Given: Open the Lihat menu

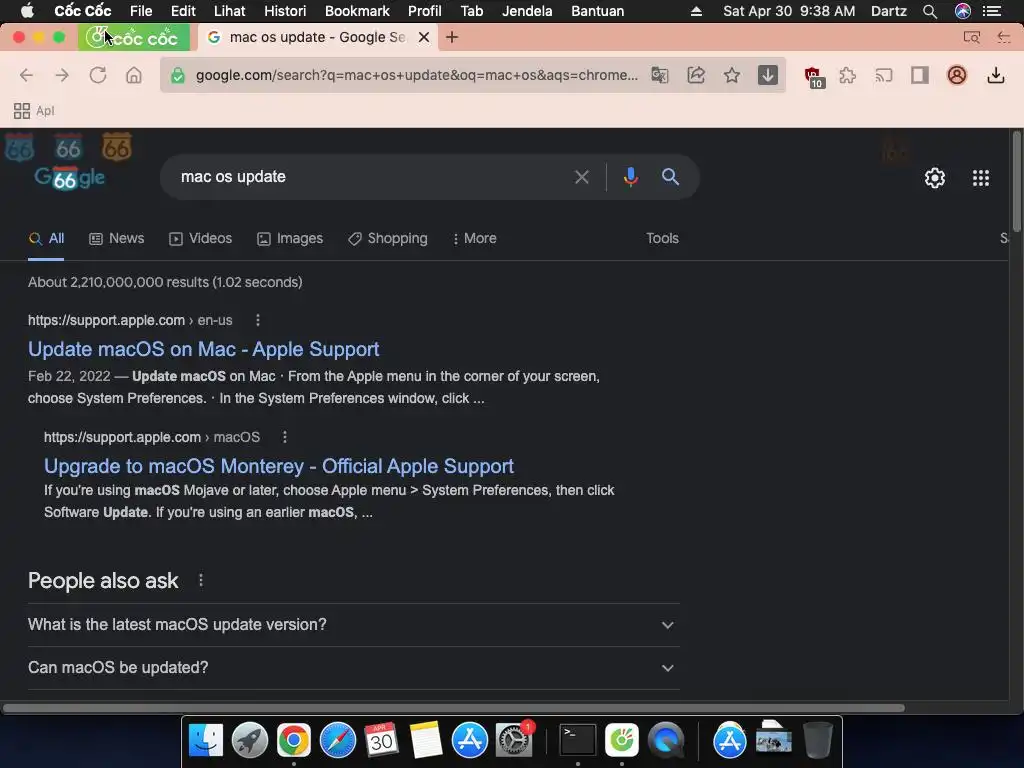Looking at the screenshot, I should pyautogui.click(x=229, y=11).
